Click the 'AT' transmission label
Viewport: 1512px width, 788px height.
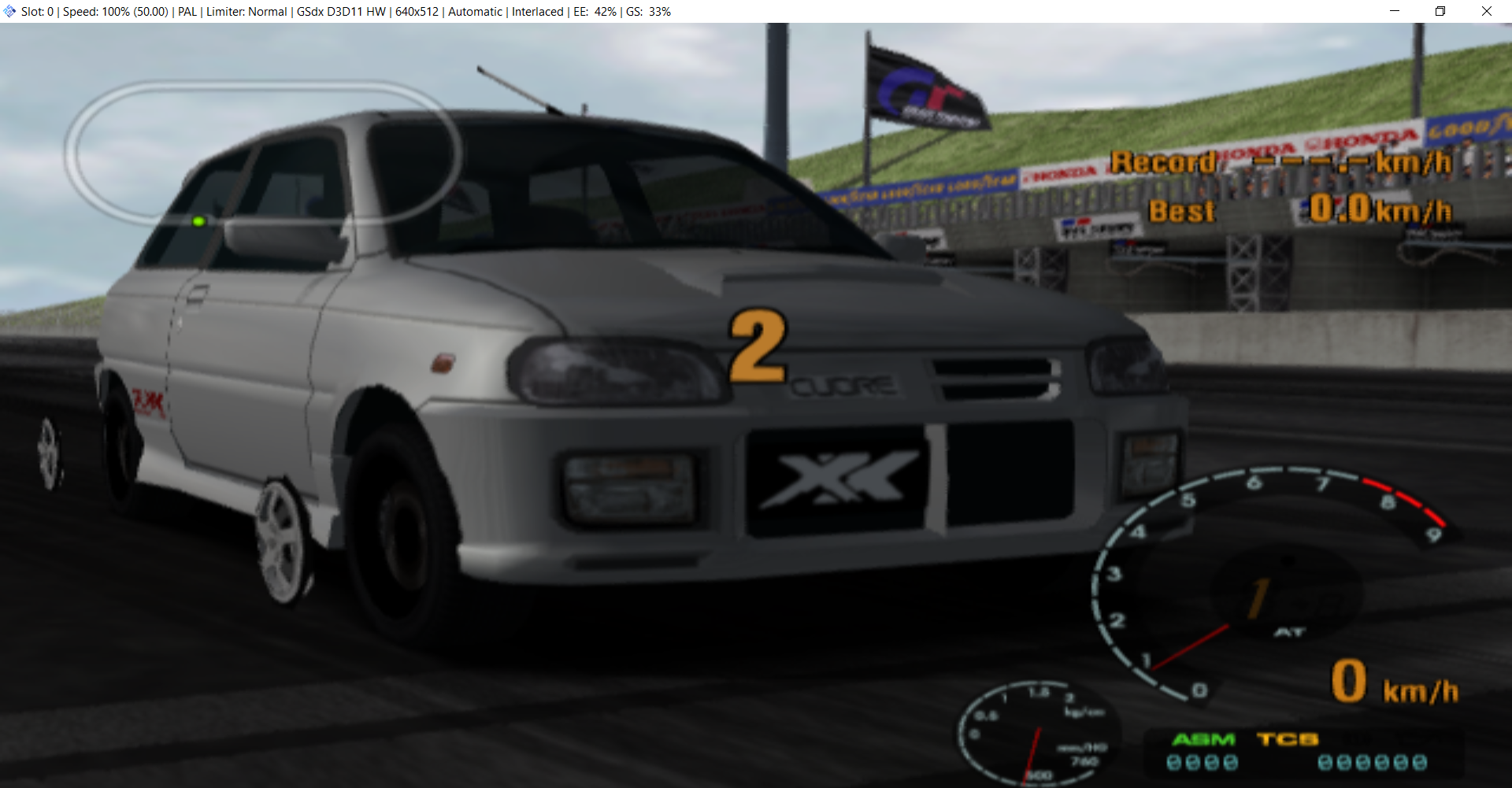[1289, 632]
